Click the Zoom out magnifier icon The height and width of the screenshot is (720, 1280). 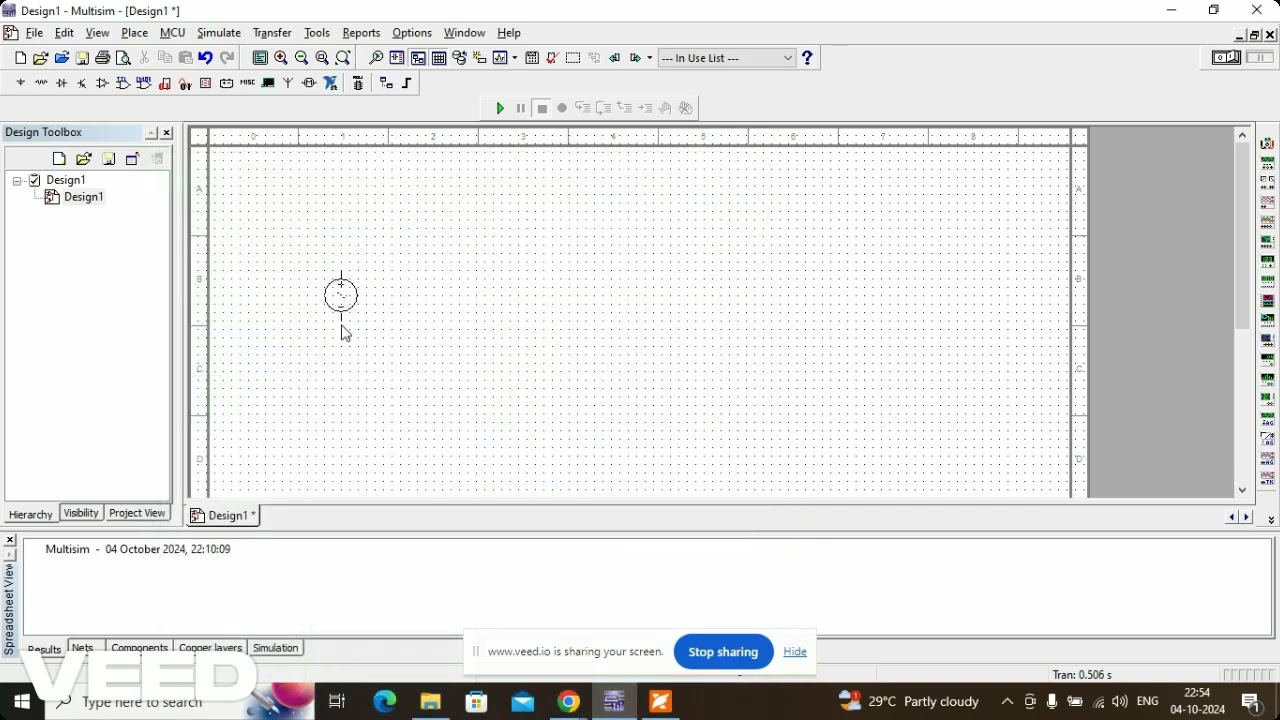point(301,58)
